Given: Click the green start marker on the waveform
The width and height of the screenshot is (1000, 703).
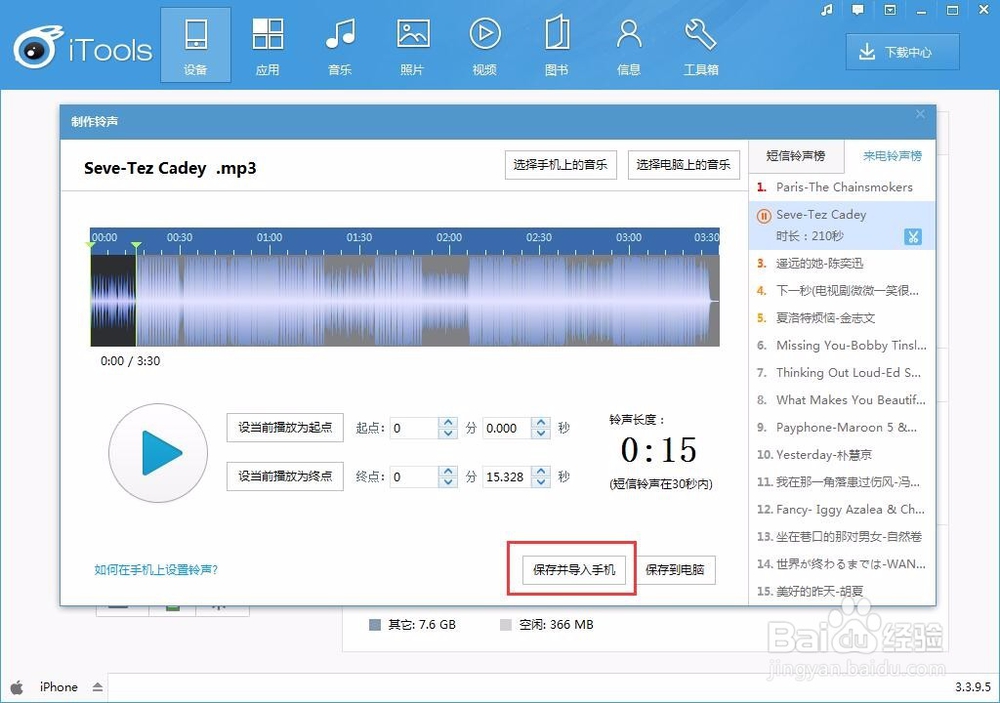Looking at the screenshot, I should 91,244.
